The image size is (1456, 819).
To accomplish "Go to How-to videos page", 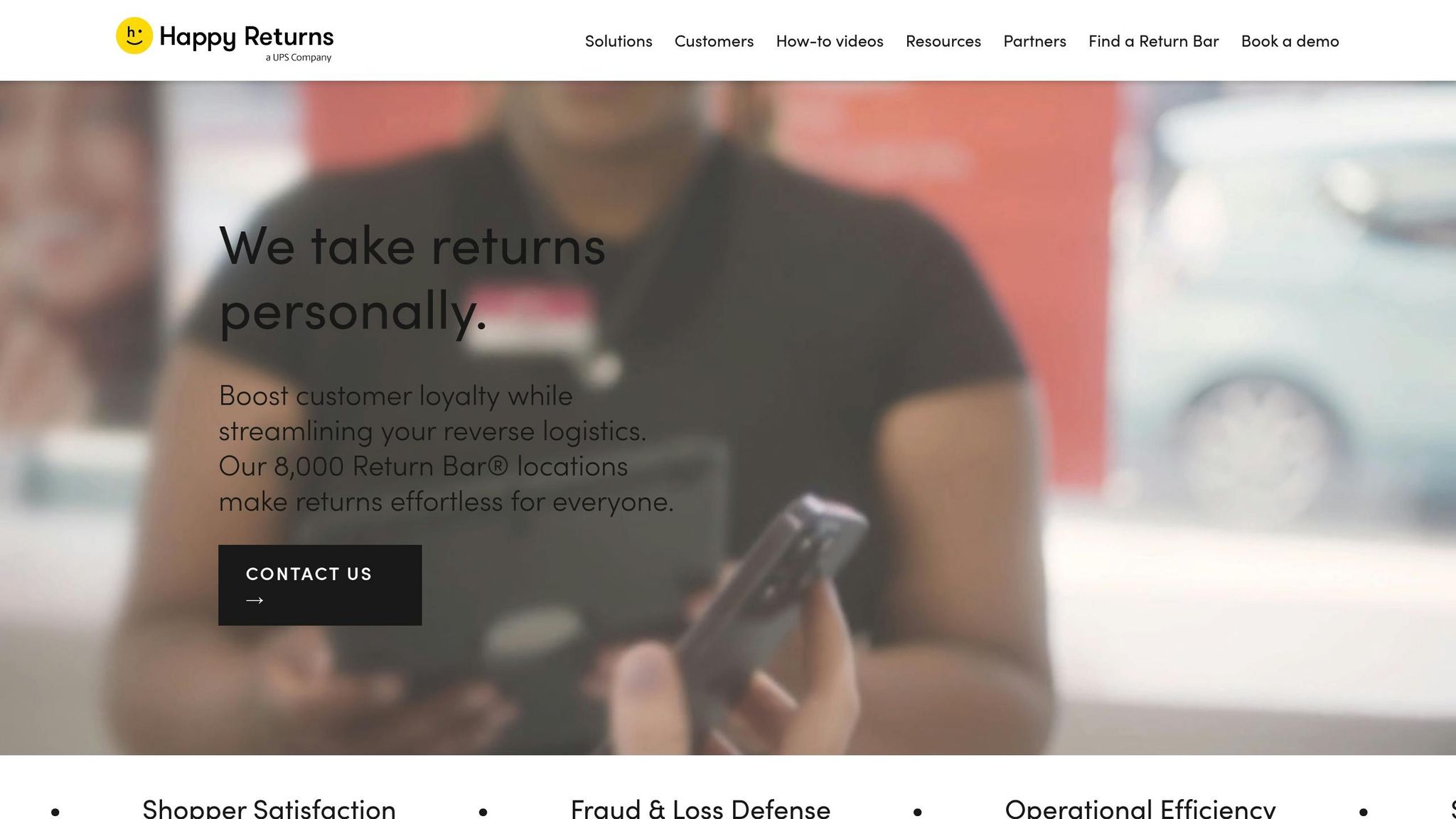I will [x=830, y=41].
